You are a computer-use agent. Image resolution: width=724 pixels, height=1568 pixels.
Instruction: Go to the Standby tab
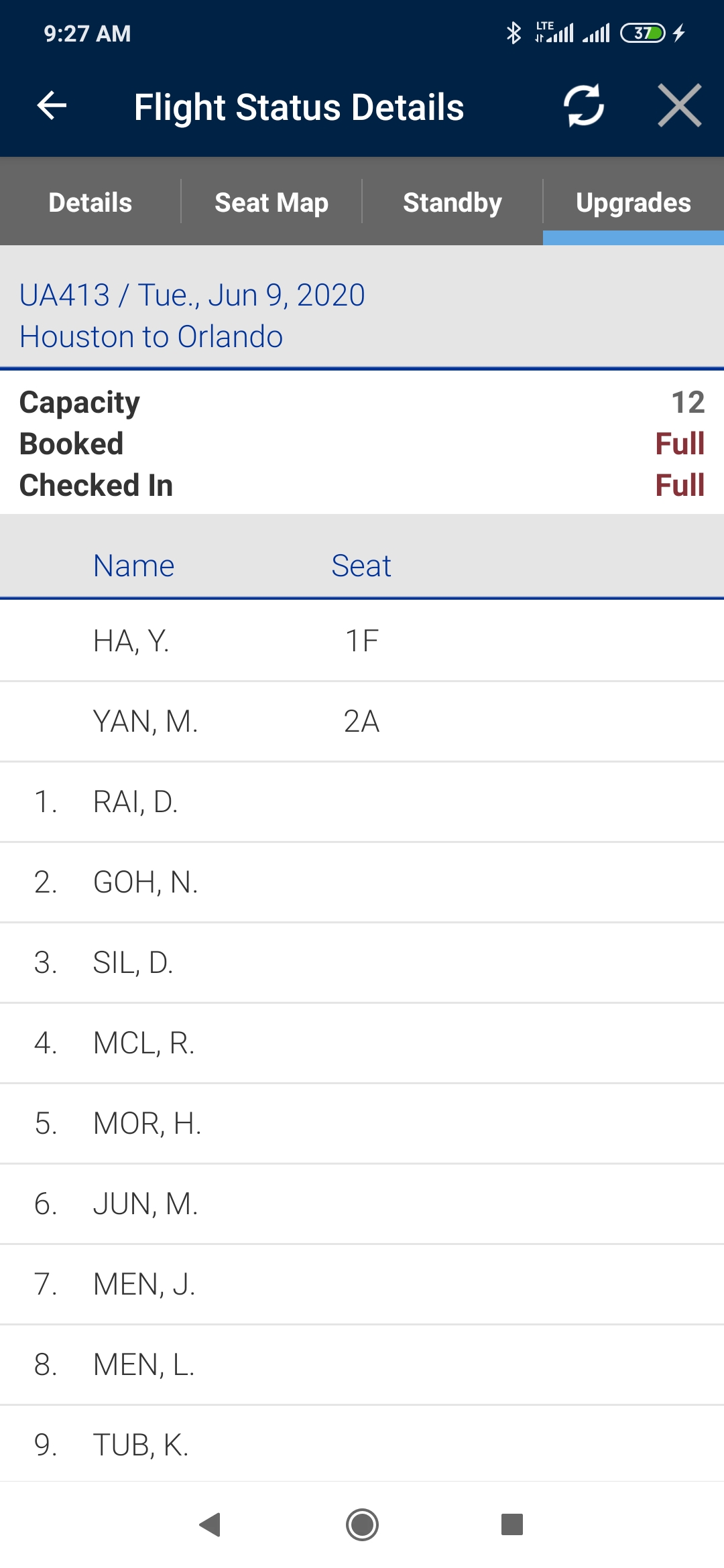[452, 202]
